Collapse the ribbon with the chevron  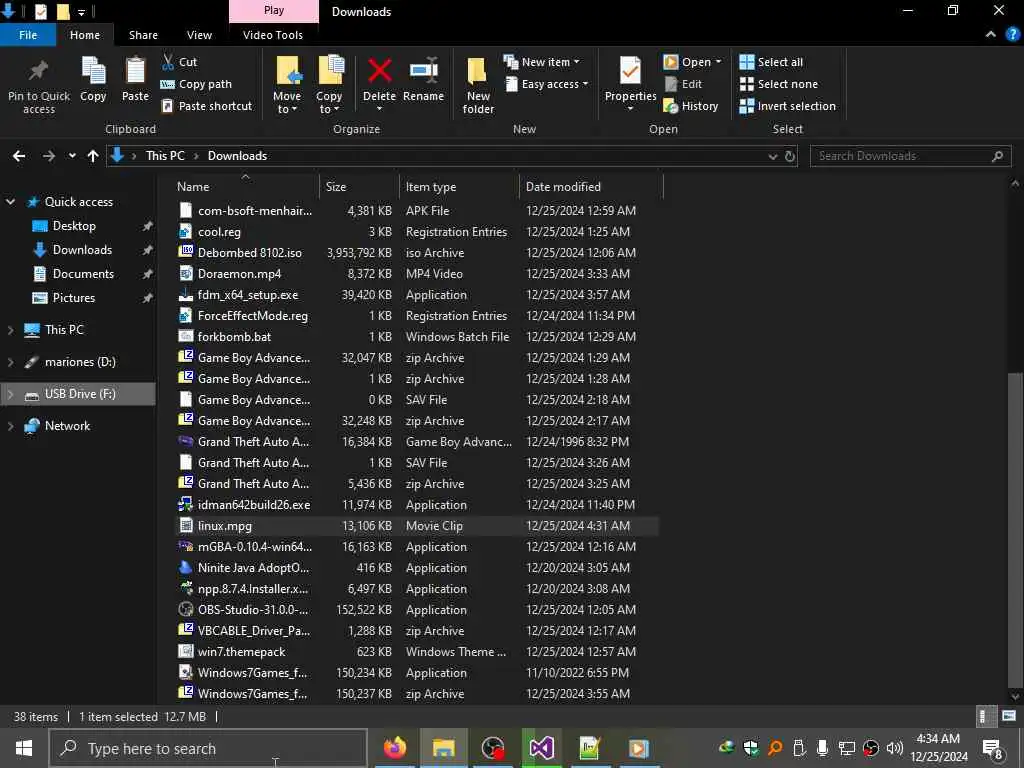(991, 35)
